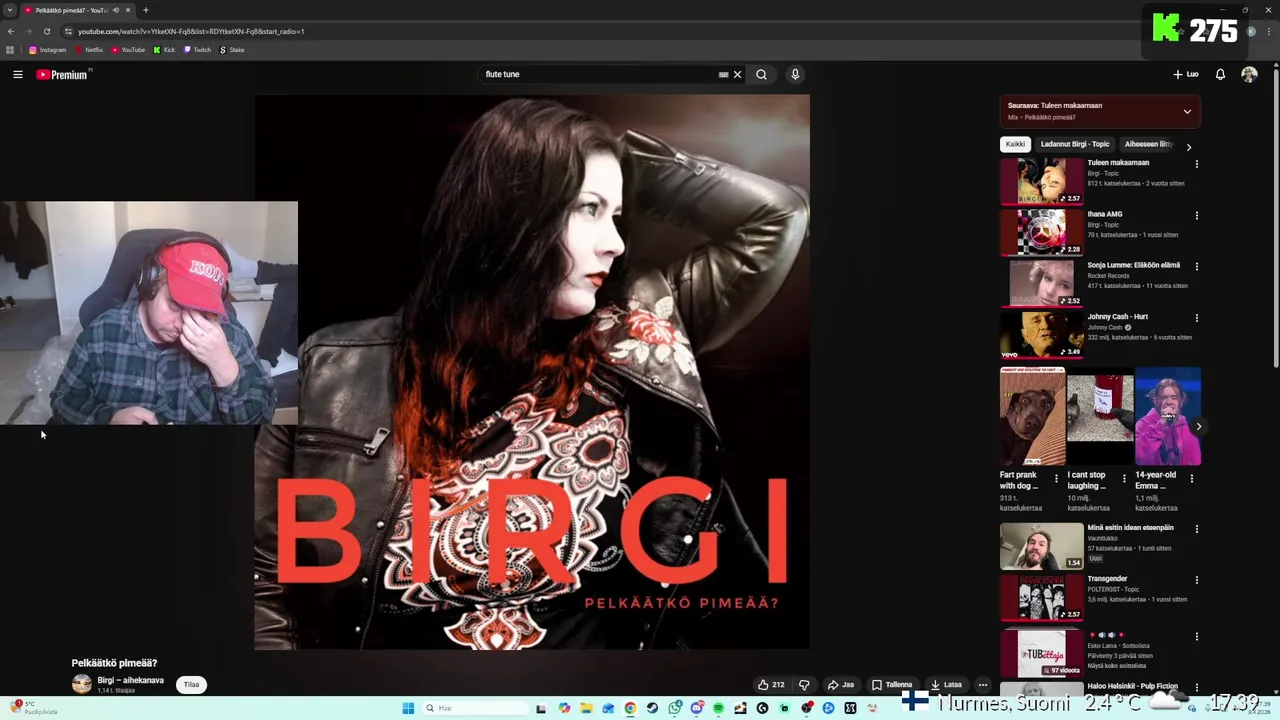Open the weather widget on the taskbar
This screenshot has height=720, width=1280.
click(32, 708)
